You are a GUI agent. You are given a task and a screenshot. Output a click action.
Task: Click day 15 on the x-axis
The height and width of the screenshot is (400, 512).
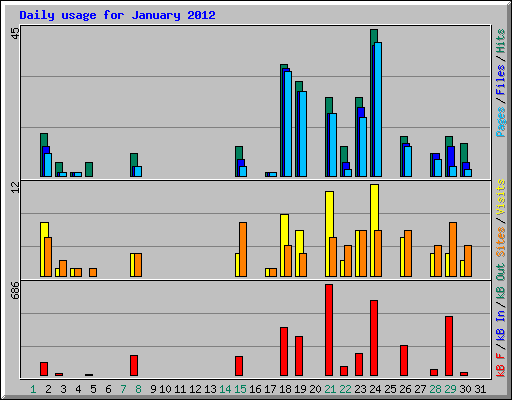[x=240, y=389]
